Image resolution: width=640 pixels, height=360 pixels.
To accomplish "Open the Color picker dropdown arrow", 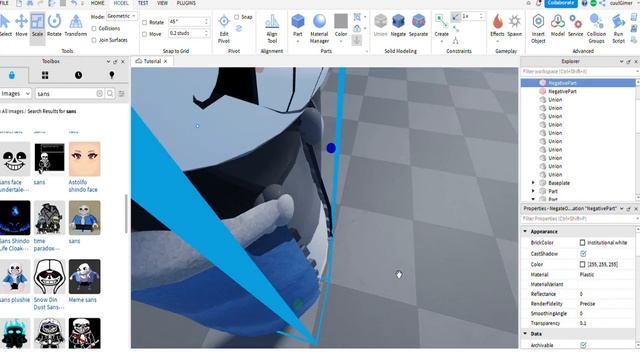I will 341,41.
